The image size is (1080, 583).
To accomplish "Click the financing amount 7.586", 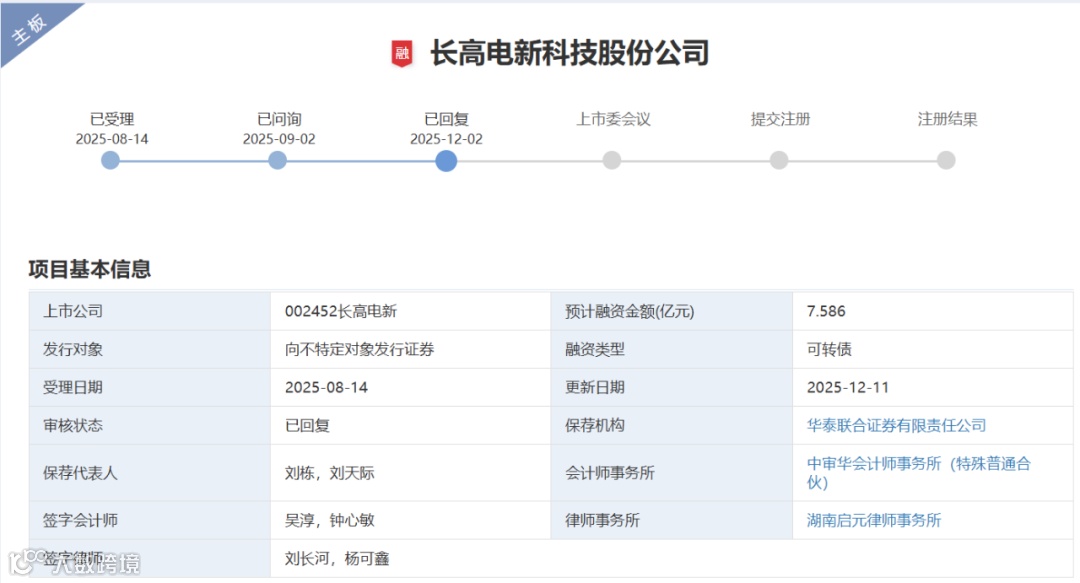I will [x=826, y=311].
